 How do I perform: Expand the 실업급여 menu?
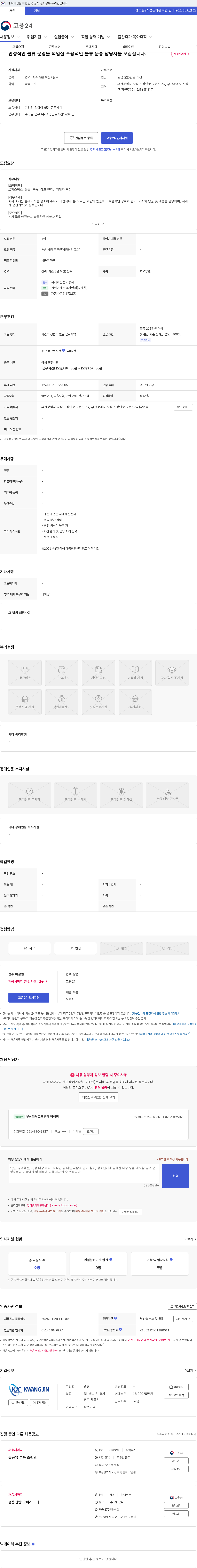[x=64, y=37]
